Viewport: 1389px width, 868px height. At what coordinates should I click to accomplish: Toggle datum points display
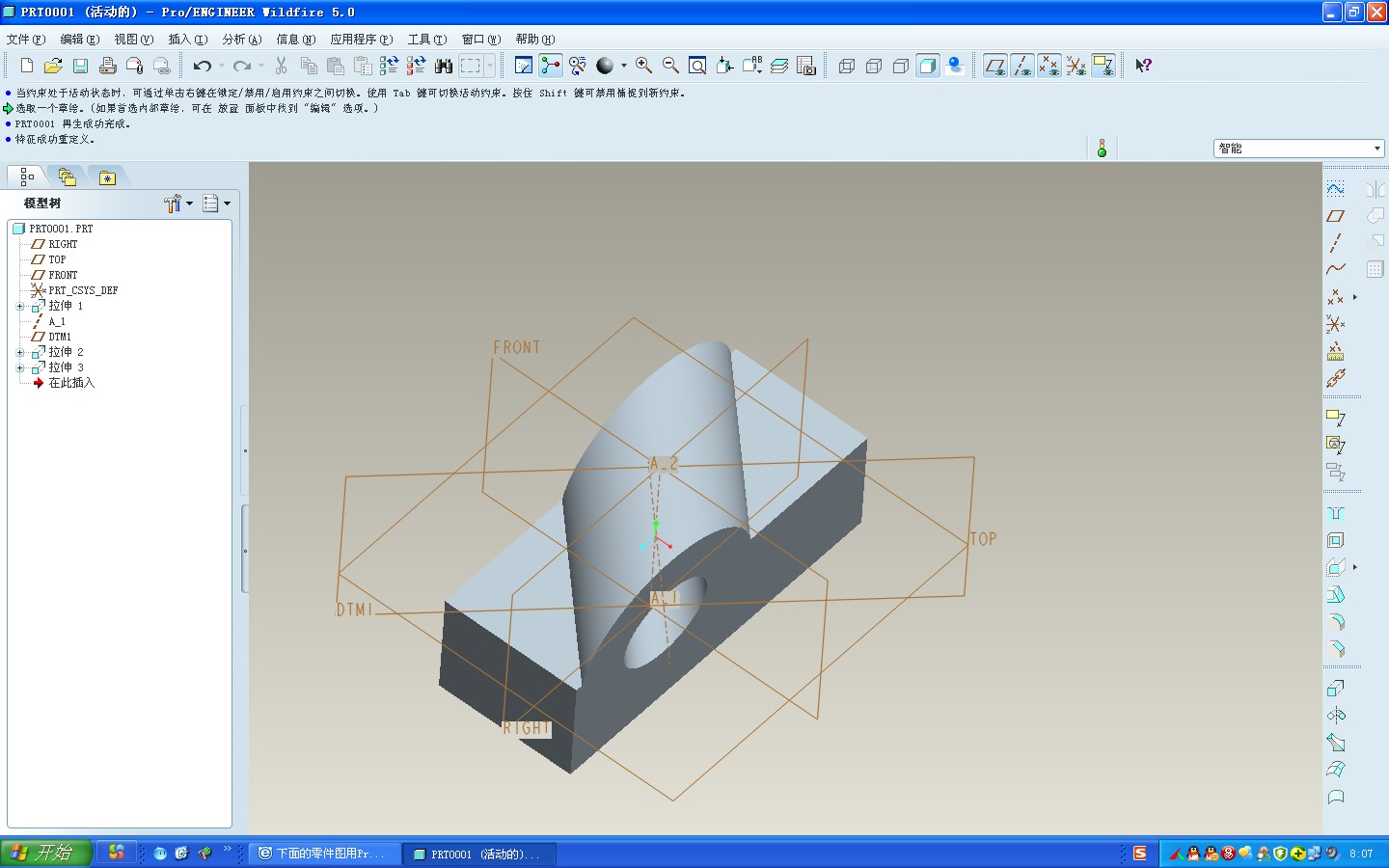pos(1049,66)
